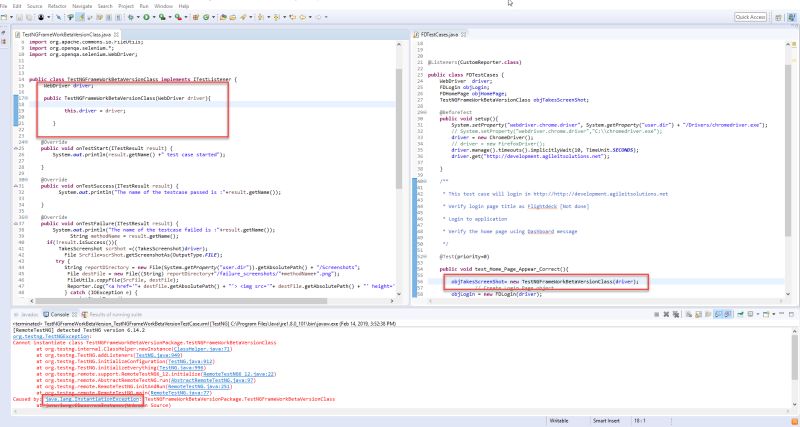Open the Back navigation dropdown arrow
800x427 pixels.
click(310, 17)
